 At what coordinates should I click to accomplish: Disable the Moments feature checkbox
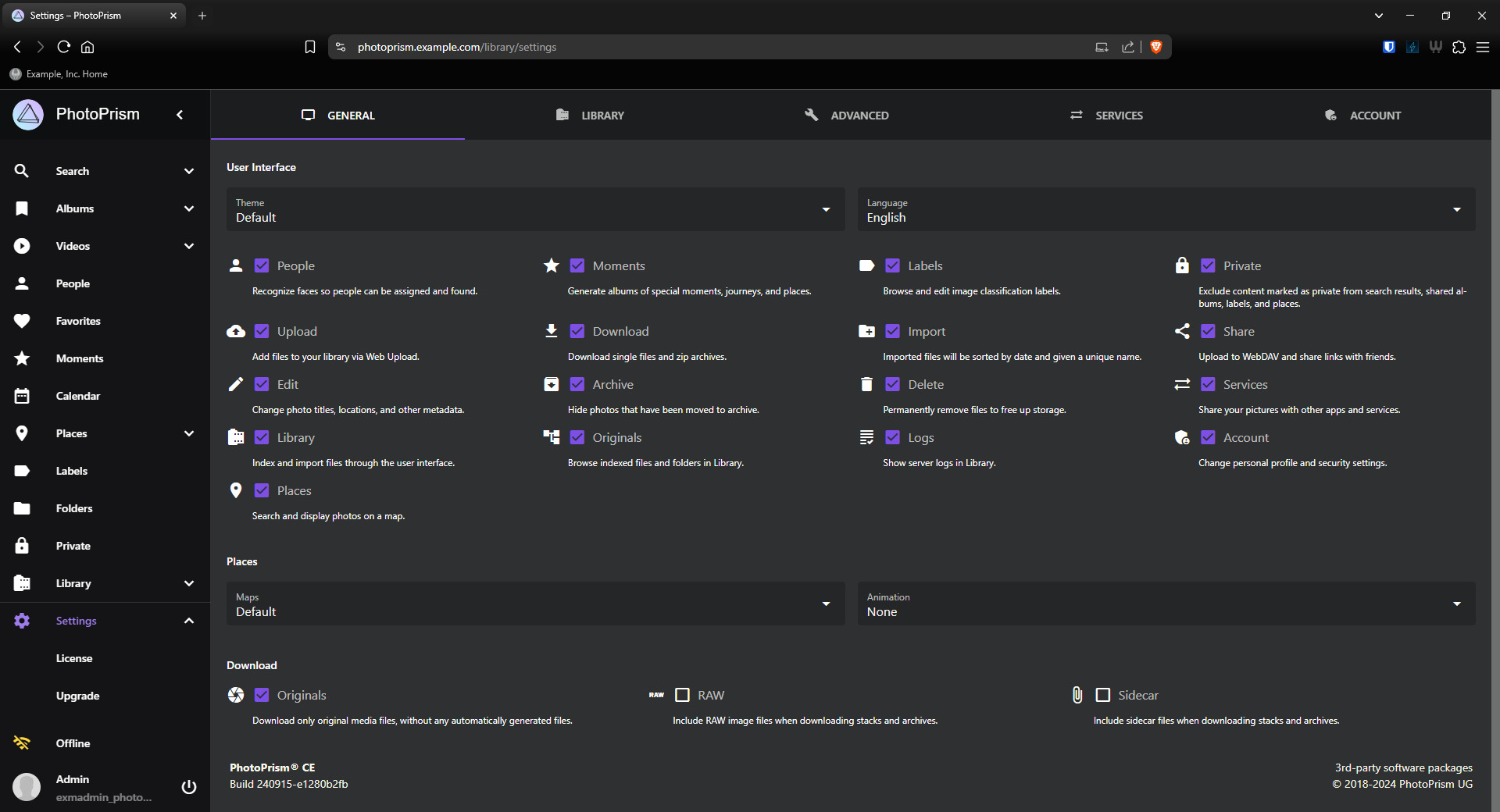coord(577,266)
